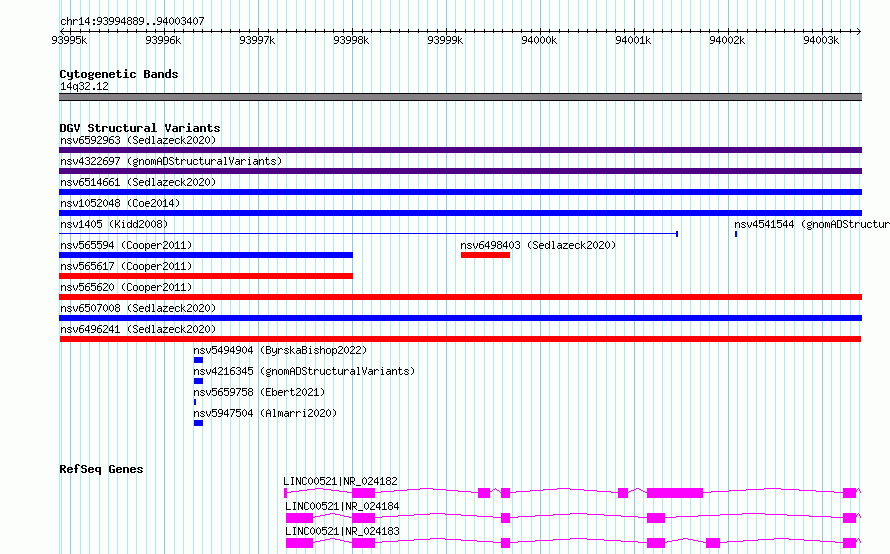
Task: Click the nsv6592963 (Sedlazeck2020) text label
Action: pyautogui.click(x=138, y=140)
